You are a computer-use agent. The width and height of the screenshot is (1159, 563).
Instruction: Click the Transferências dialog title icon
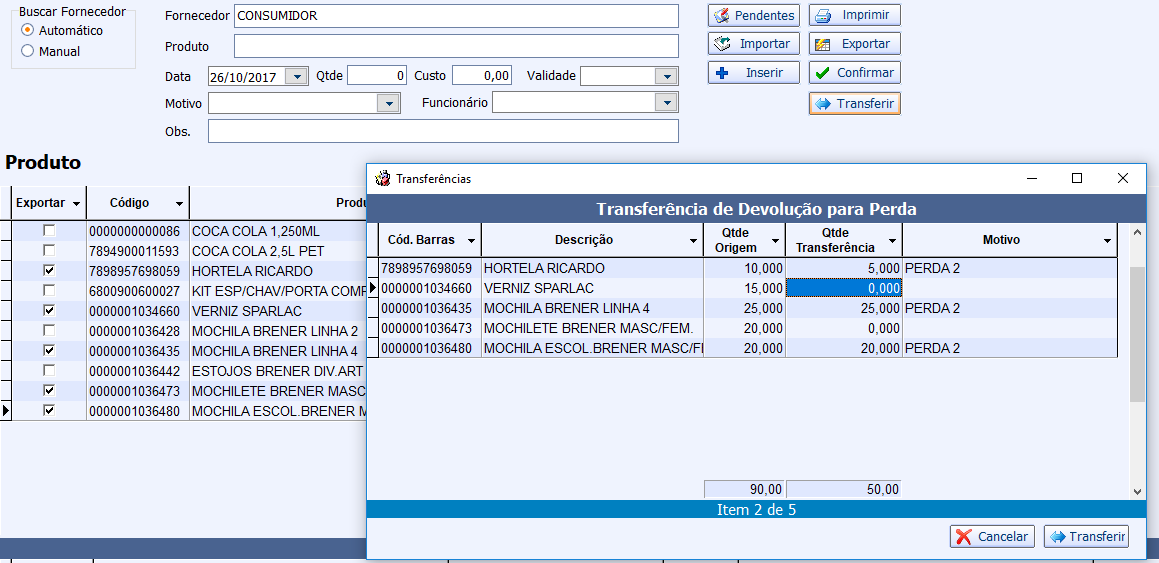pyautogui.click(x=382, y=179)
